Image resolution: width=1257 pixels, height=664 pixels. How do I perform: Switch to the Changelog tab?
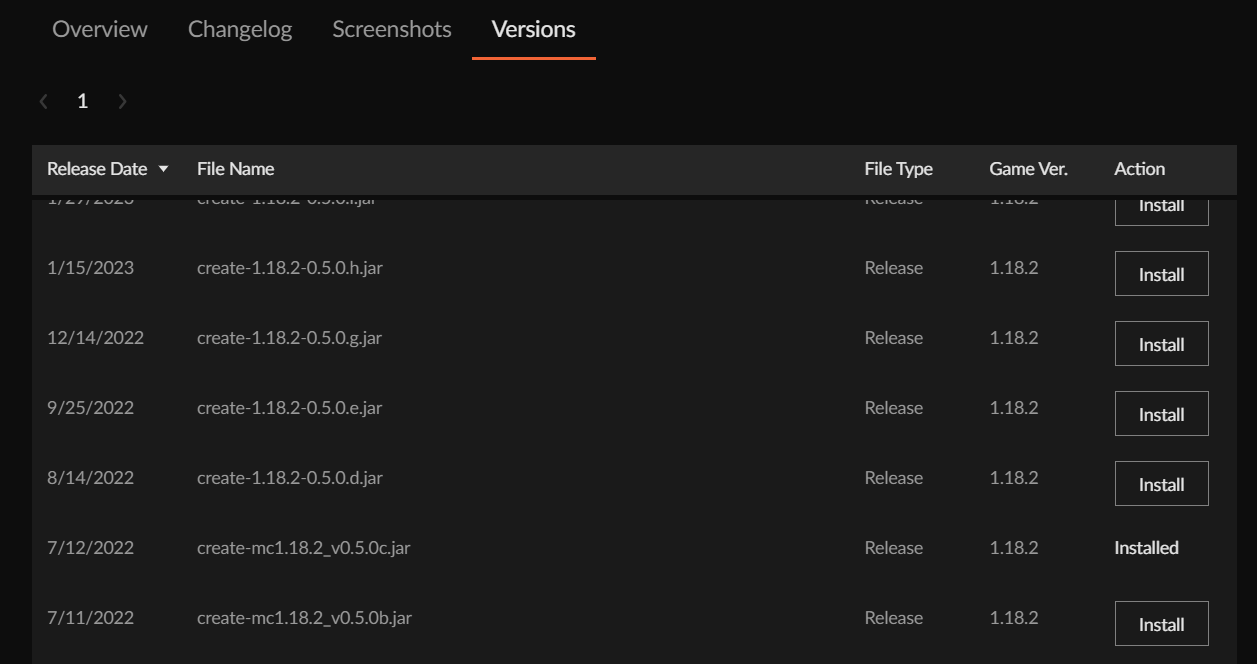click(x=240, y=29)
